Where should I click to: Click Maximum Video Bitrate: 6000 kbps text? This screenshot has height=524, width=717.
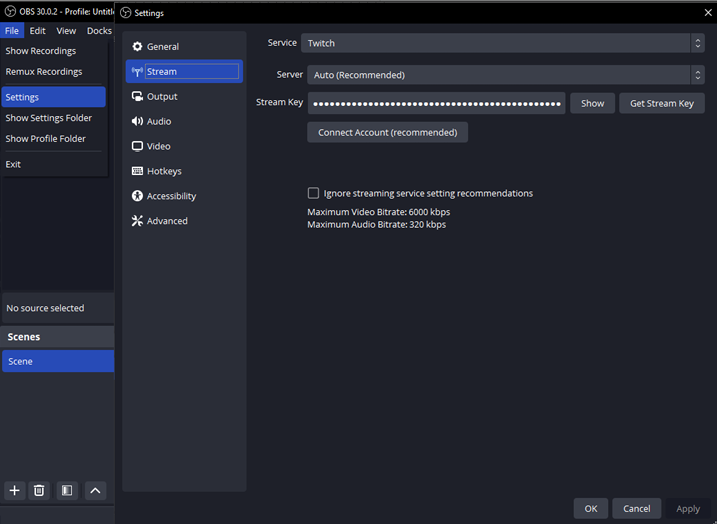(379, 212)
